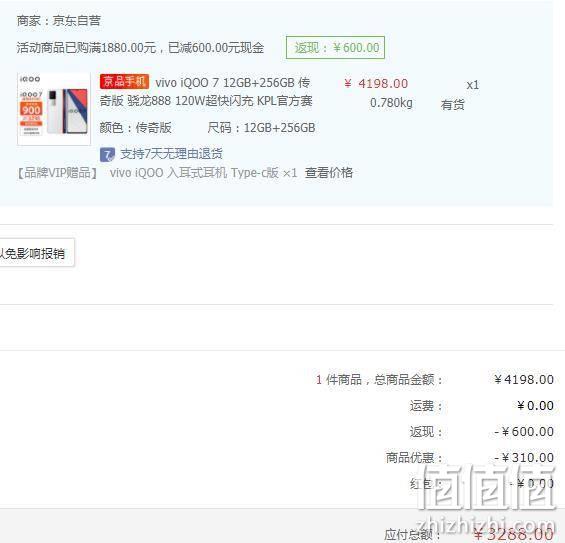Image resolution: width=565 pixels, height=543 pixels.
Task: Click the promotion text 已减600.00元现金
Action: point(216,48)
